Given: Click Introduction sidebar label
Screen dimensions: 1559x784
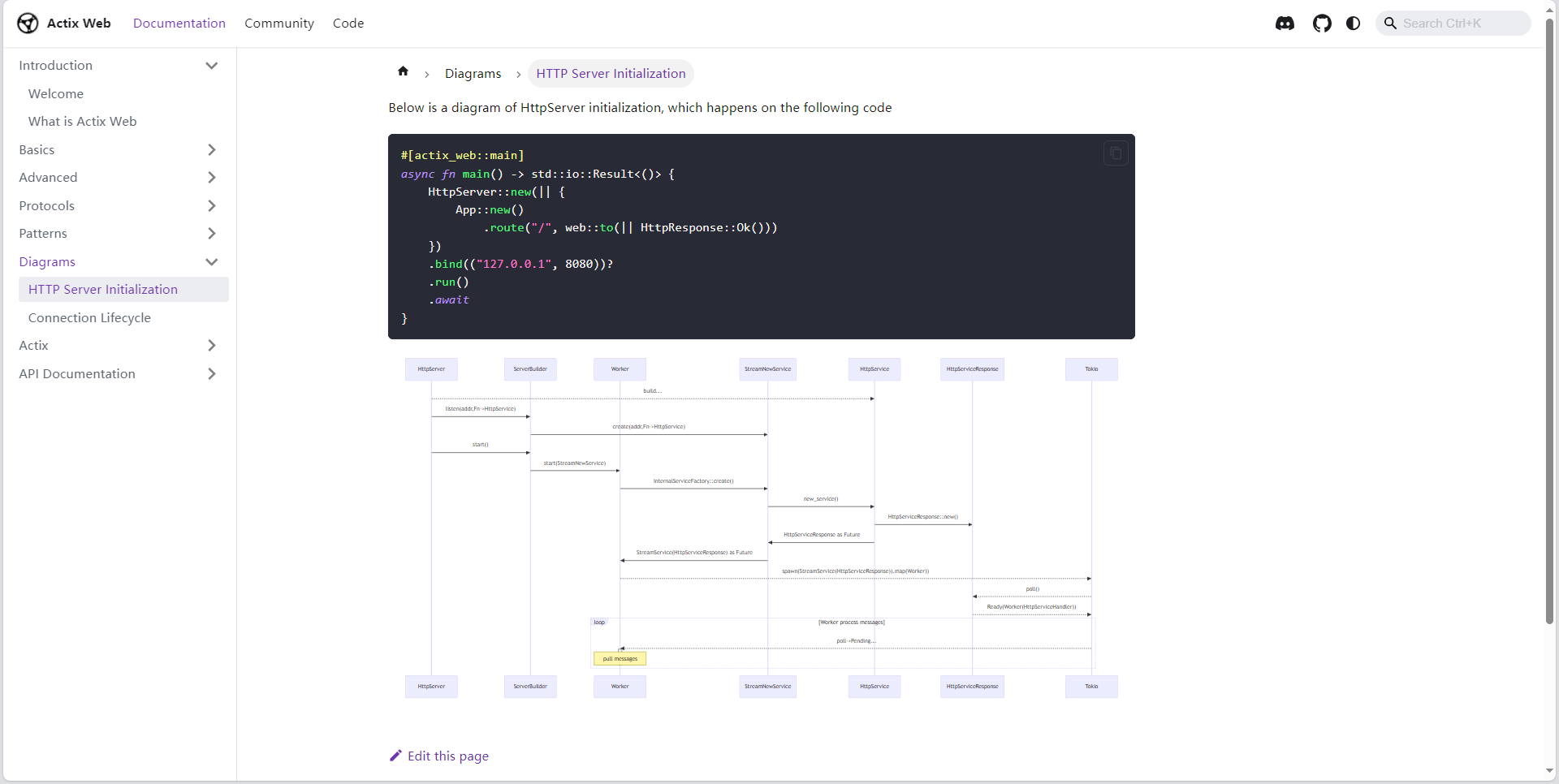Looking at the screenshot, I should point(55,66).
